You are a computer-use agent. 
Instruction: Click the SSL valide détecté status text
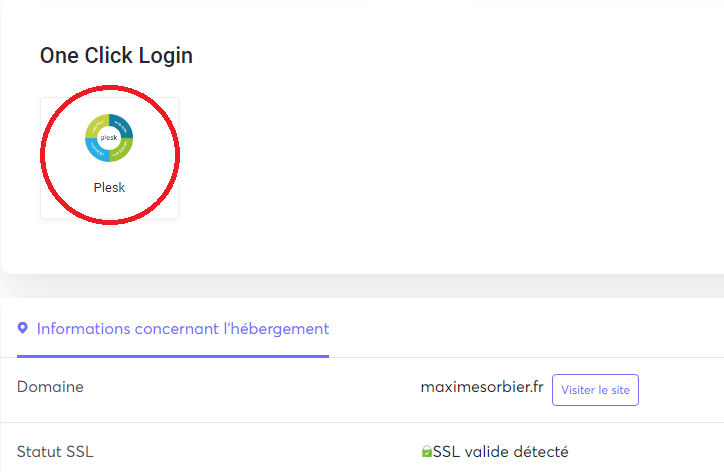point(501,451)
